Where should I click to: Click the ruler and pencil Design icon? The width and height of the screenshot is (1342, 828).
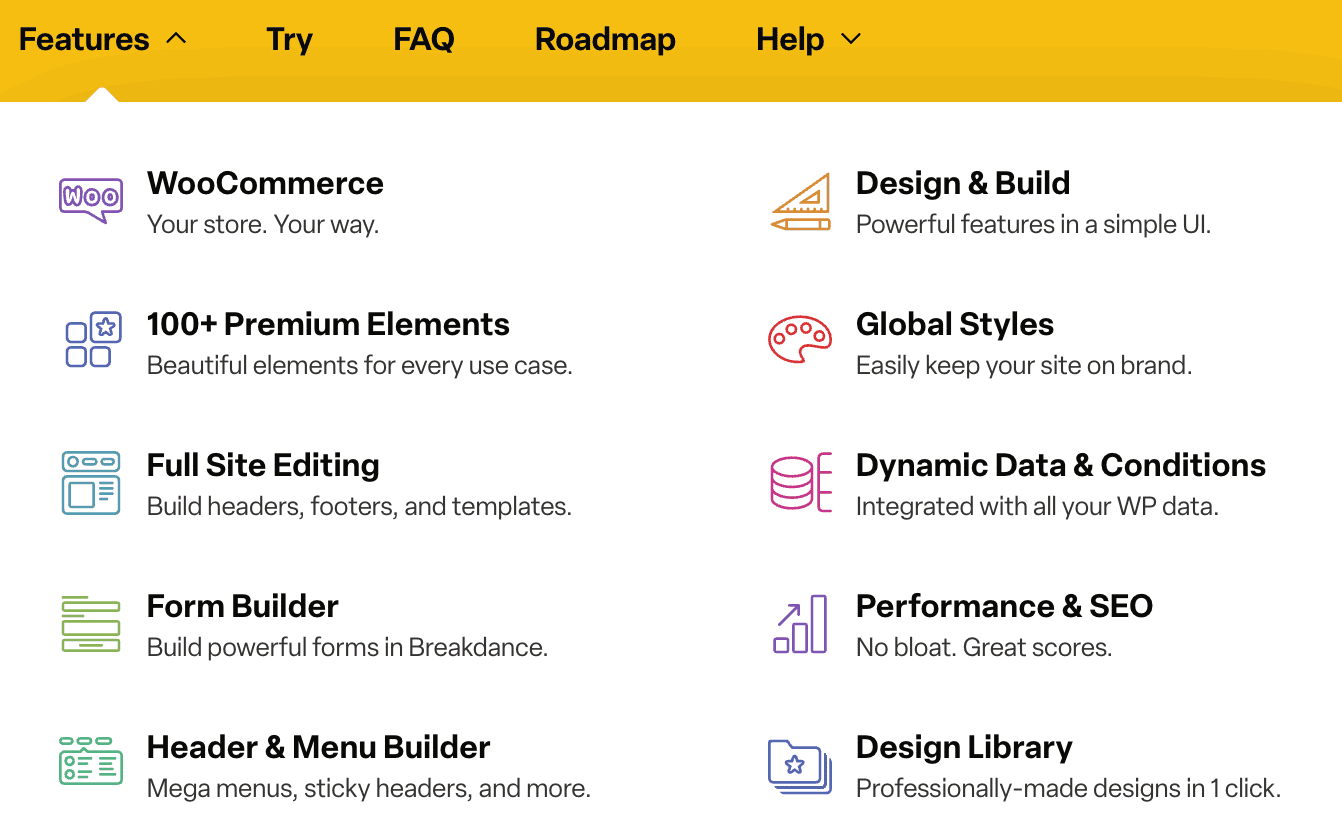click(801, 201)
